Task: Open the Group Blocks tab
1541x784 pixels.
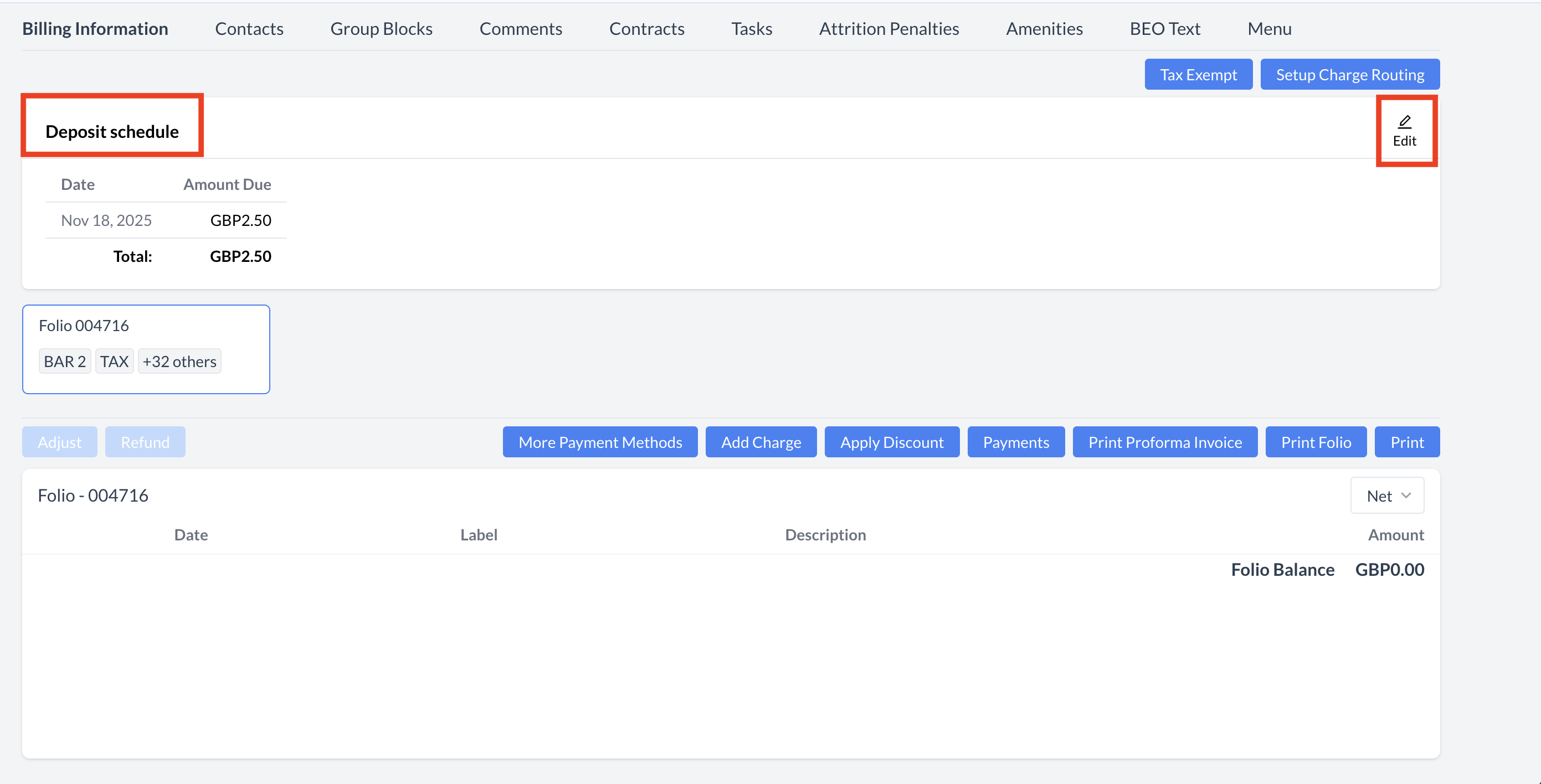Action: click(x=381, y=29)
